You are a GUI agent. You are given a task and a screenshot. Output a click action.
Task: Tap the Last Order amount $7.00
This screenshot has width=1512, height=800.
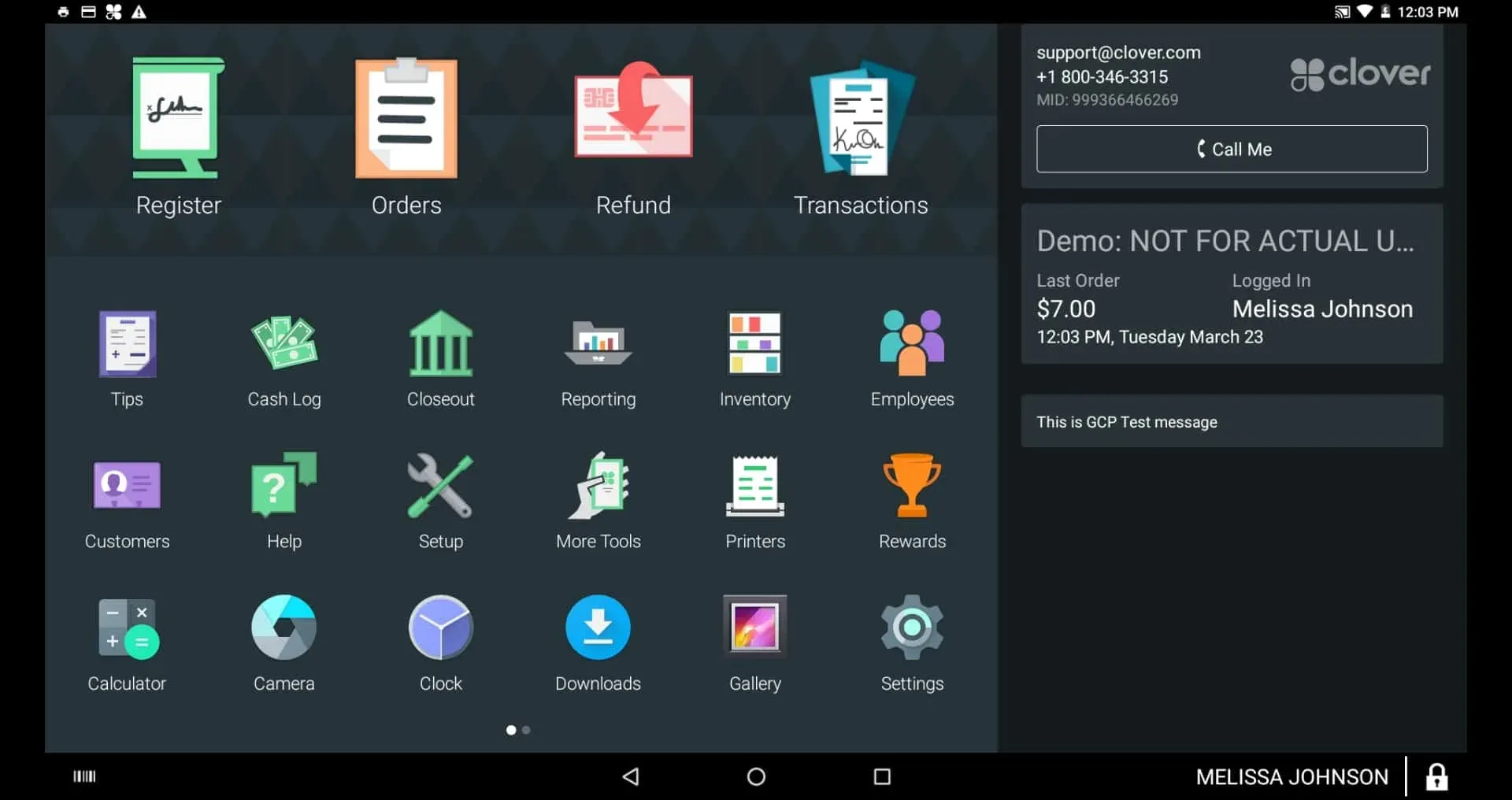click(x=1065, y=309)
